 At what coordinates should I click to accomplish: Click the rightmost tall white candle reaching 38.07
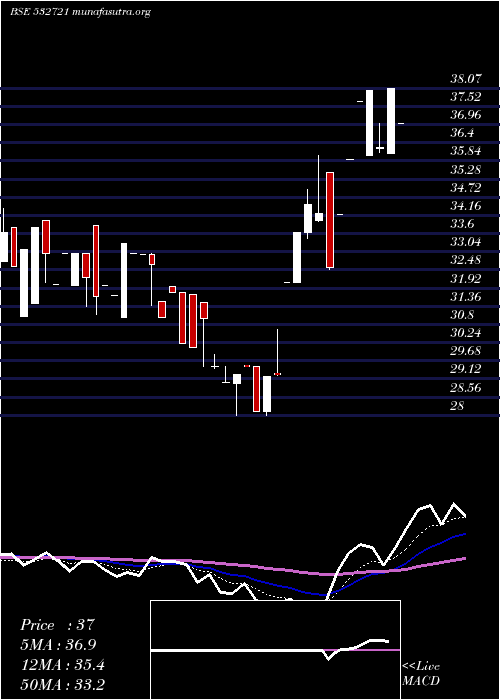click(391, 121)
